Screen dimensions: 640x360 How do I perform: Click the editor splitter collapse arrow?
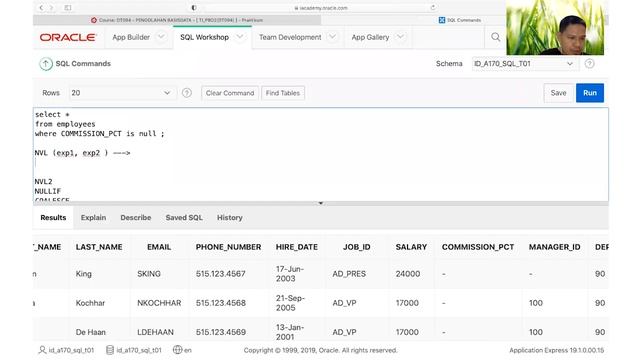[x=321, y=203]
